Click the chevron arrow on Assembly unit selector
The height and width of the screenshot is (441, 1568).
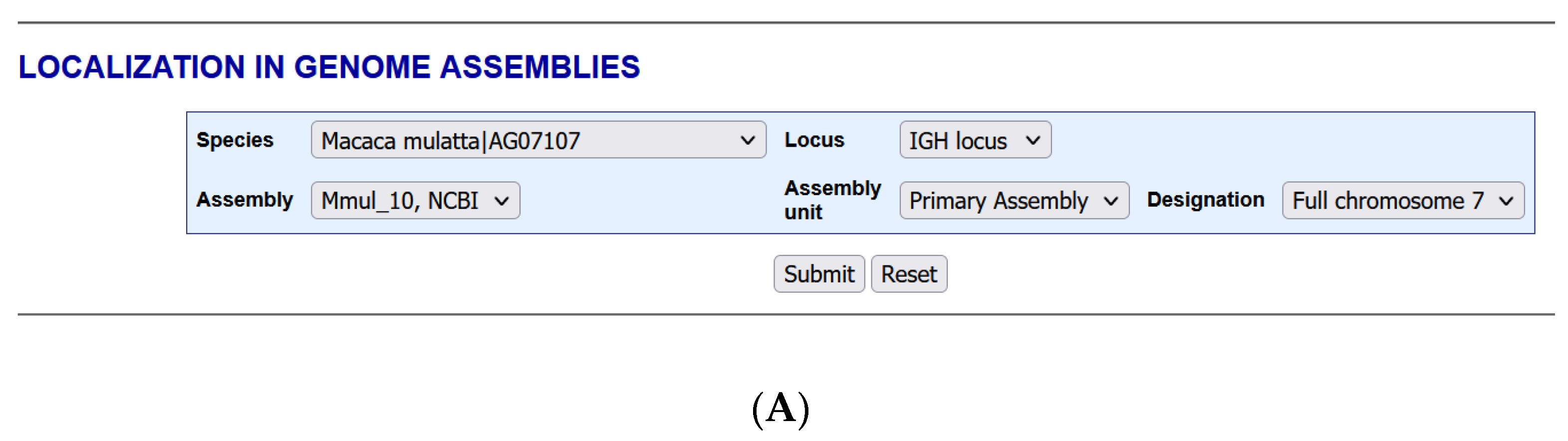[x=1111, y=201]
